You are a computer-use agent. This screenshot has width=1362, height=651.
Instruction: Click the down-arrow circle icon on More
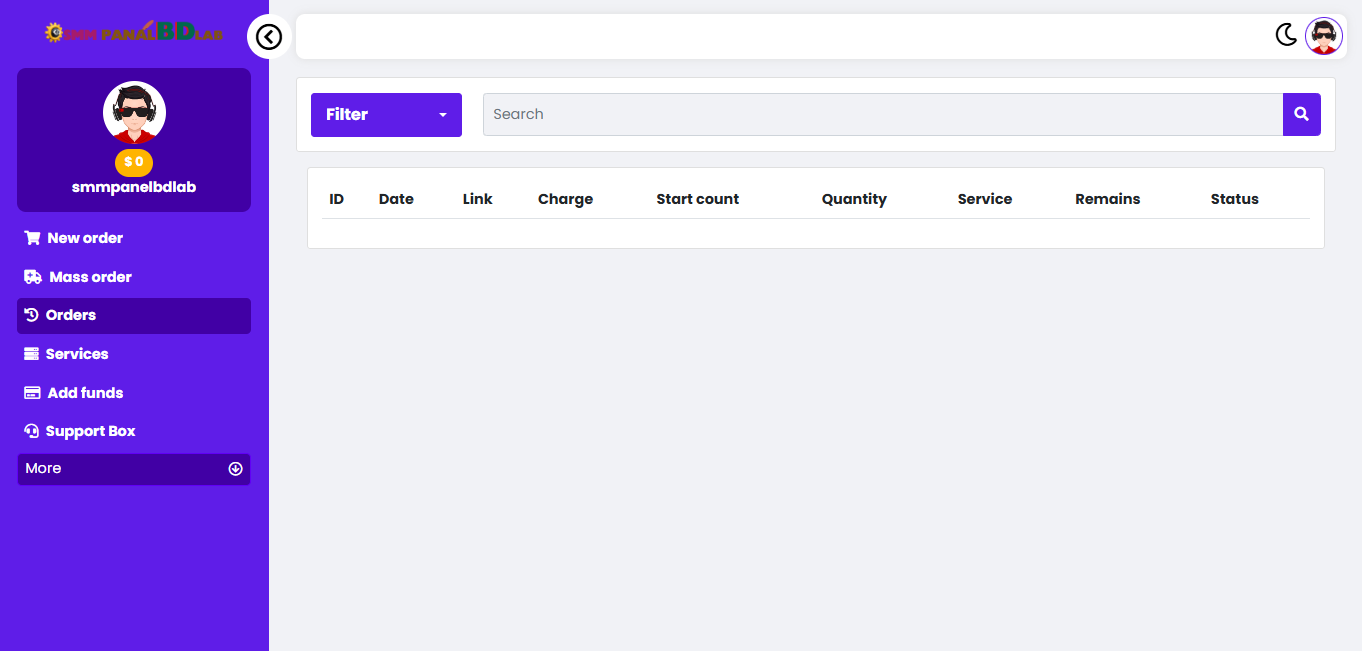point(236,469)
